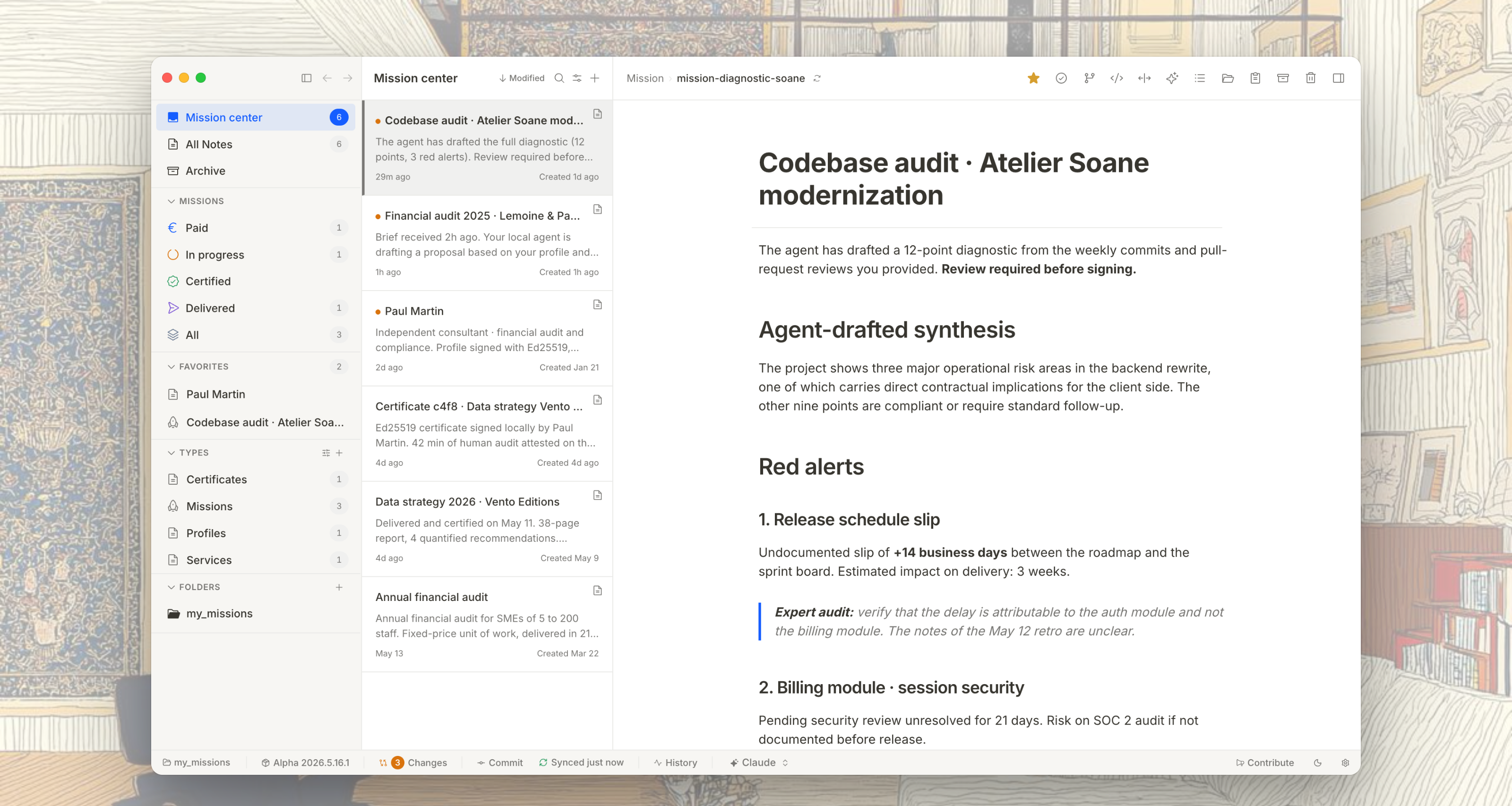The height and width of the screenshot is (806, 1512).
Task: Open settings gear in status bar
Action: coord(1345,763)
